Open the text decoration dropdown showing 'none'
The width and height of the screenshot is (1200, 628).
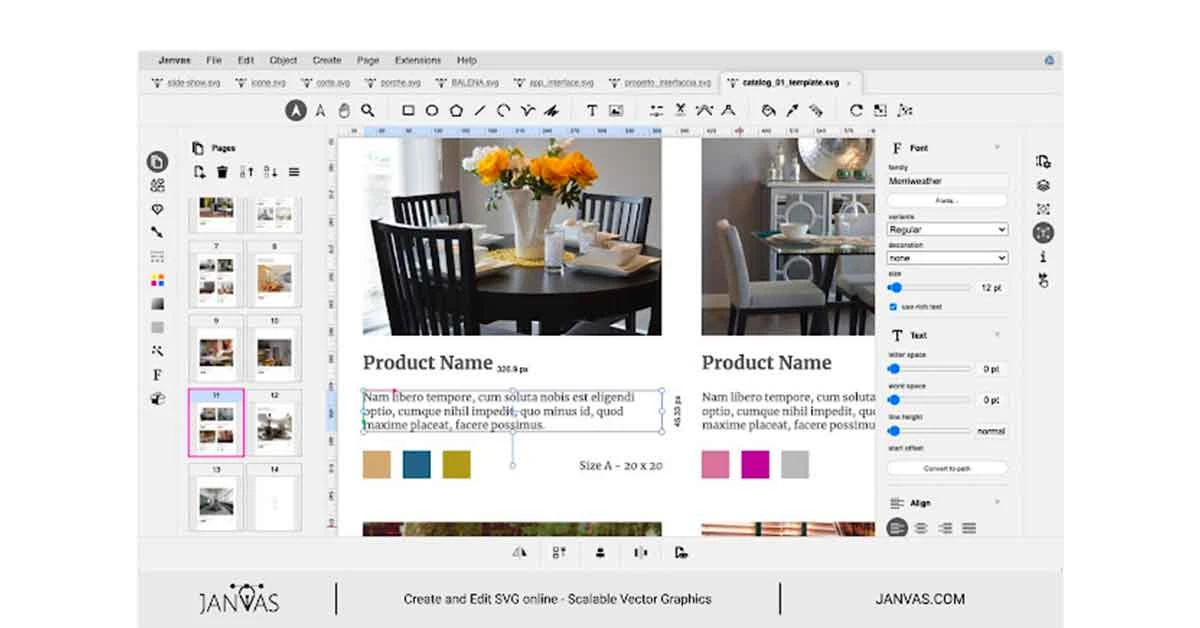(x=947, y=258)
